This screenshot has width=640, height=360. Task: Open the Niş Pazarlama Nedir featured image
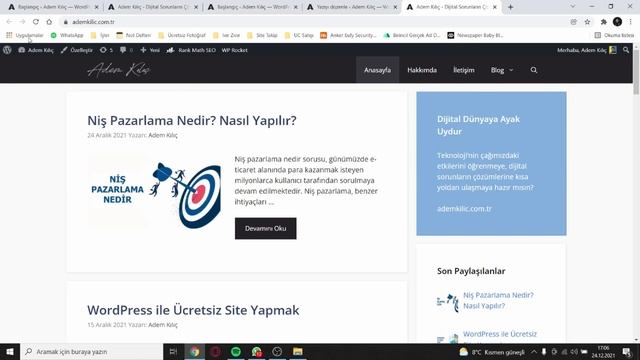point(155,192)
